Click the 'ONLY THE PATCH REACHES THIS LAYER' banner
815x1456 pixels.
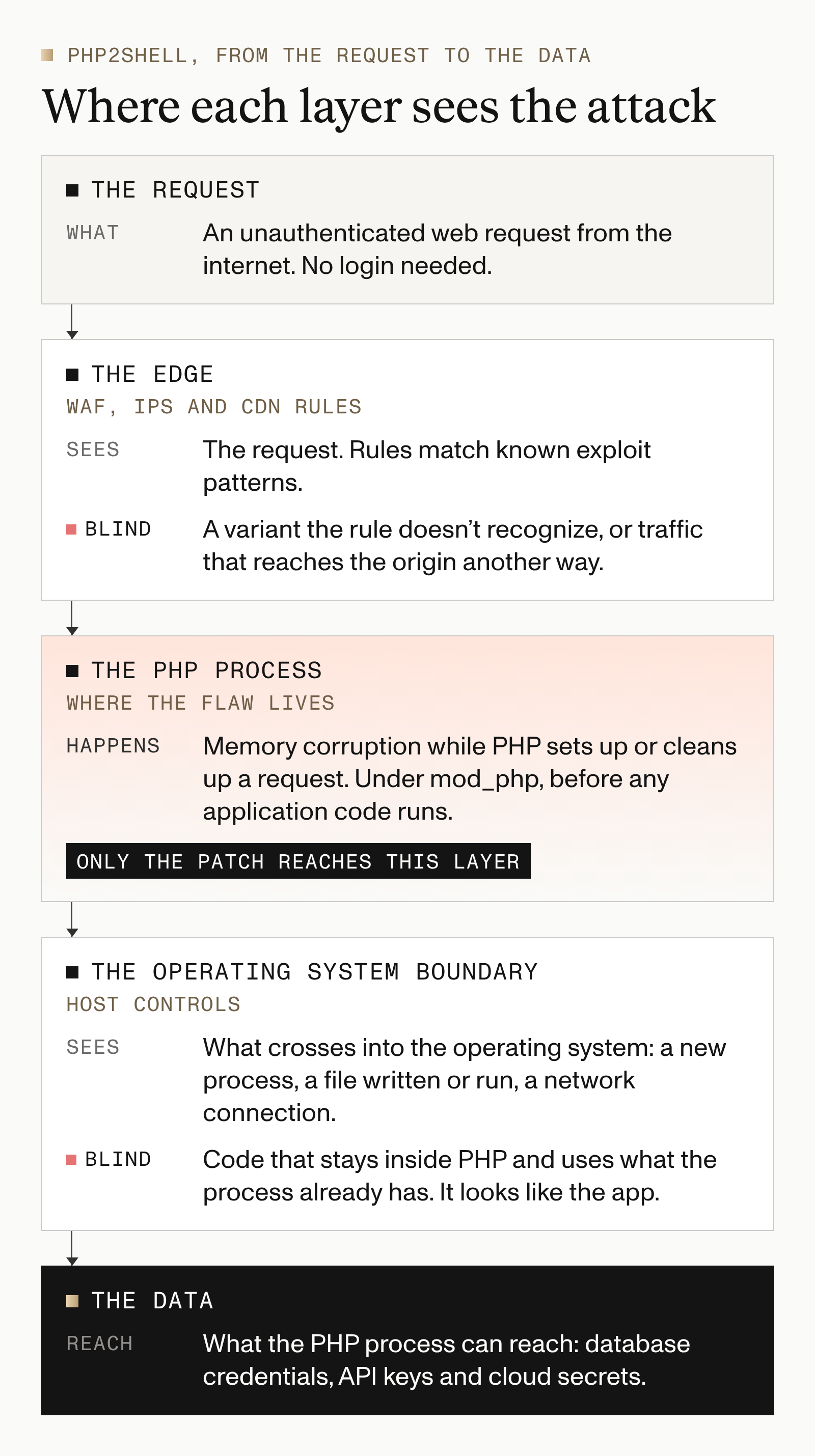click(298, 861)
